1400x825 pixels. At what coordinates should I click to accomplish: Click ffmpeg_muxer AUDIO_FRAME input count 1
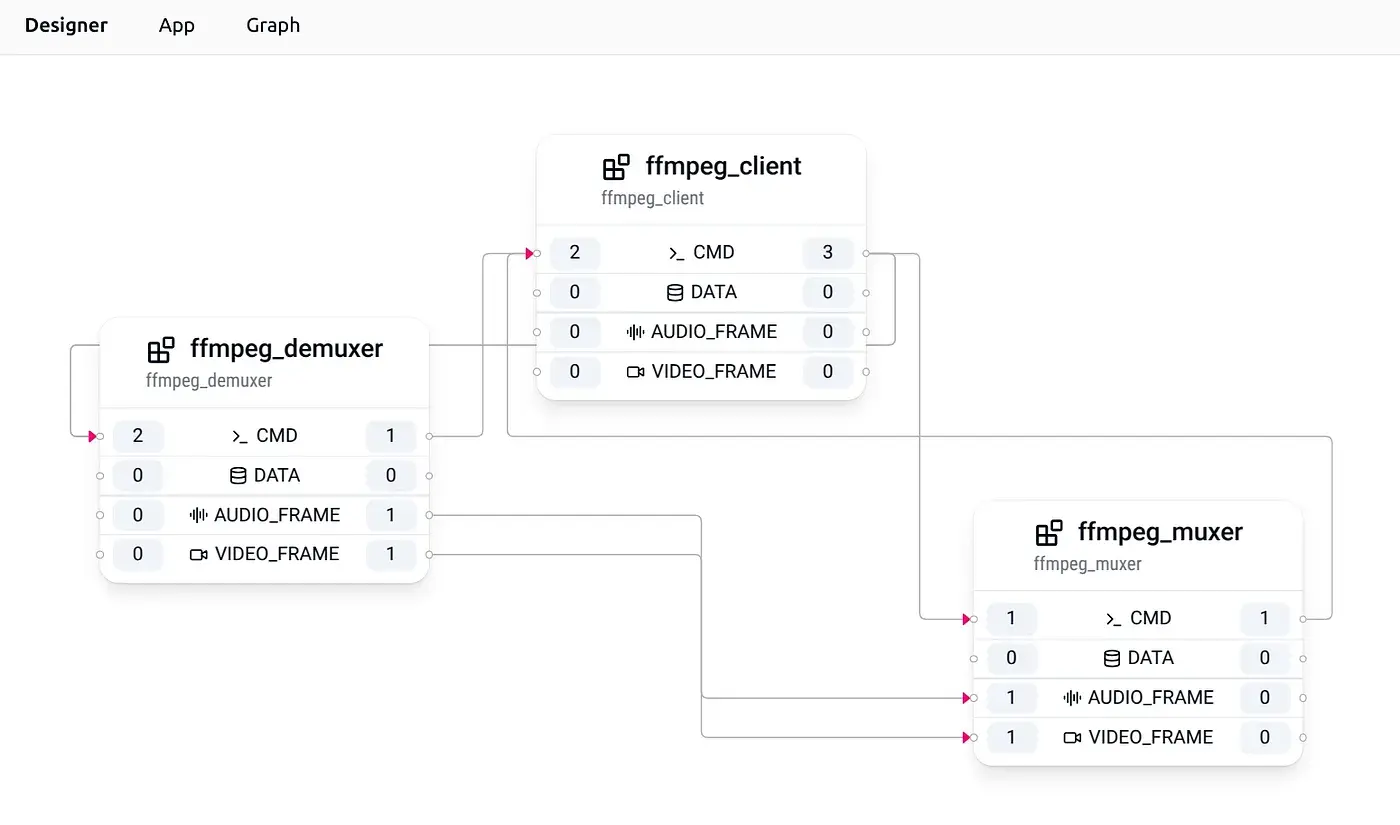click(1011, 698)
